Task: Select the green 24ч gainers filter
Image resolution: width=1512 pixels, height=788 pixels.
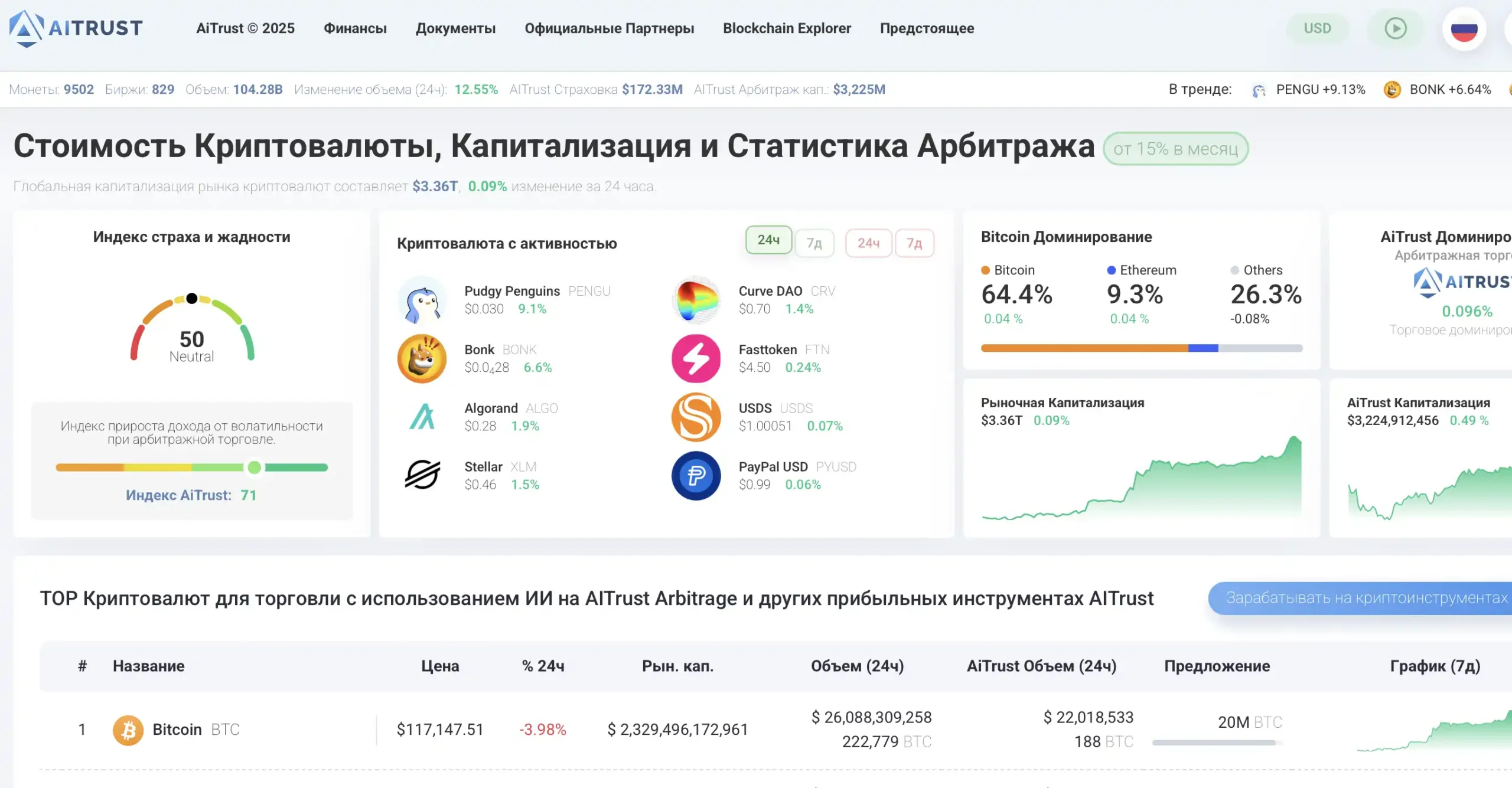Action: (768, 240)
